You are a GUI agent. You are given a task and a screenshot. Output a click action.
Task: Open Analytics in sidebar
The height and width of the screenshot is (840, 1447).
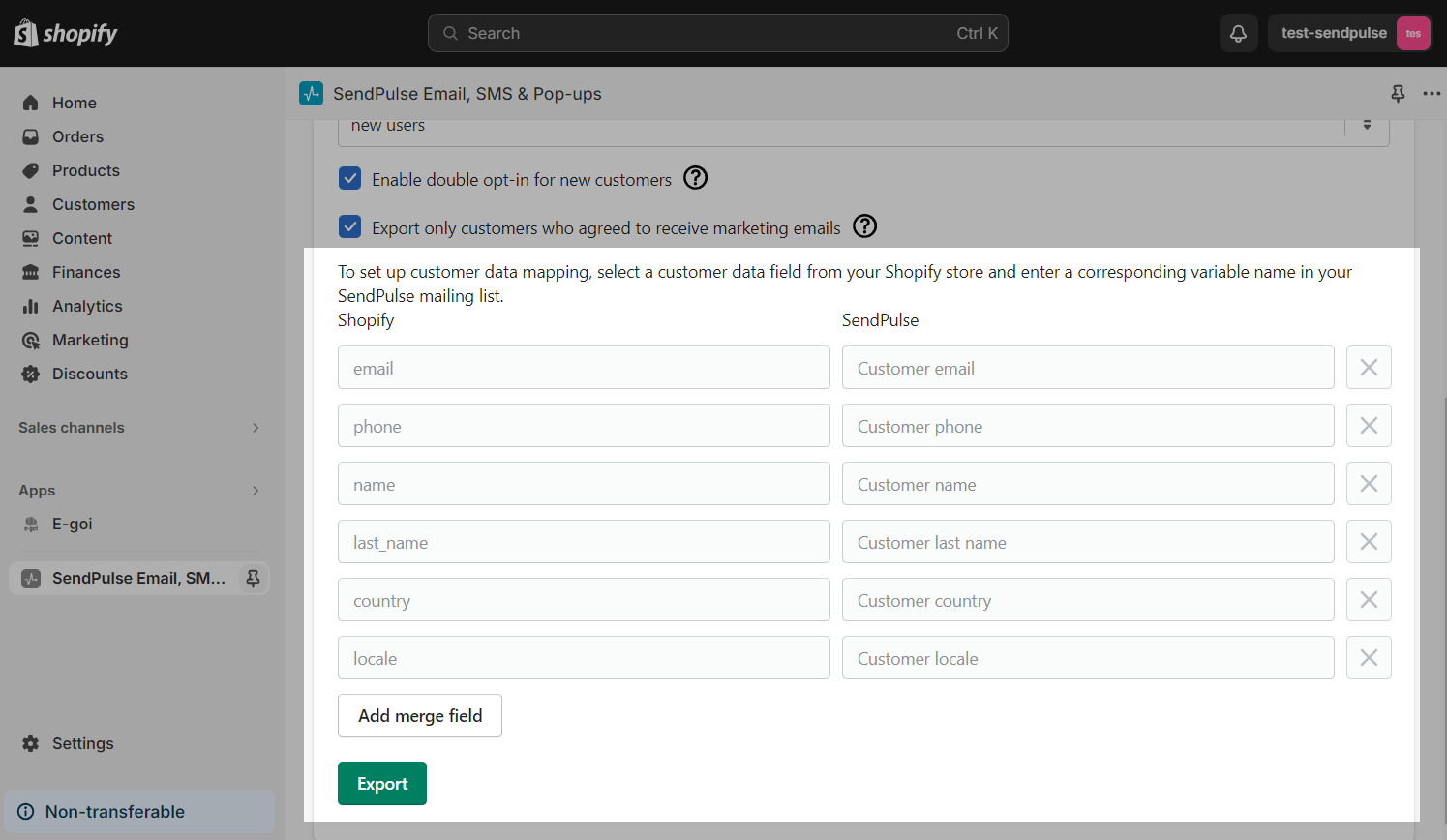(x=87, y=306)
